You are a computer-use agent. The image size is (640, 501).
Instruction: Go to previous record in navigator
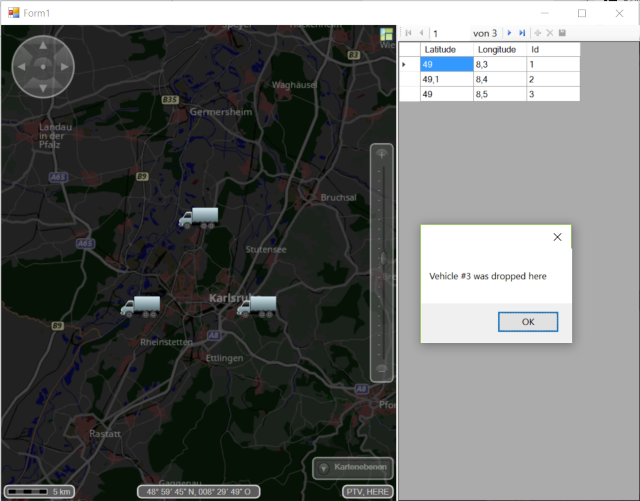click(422, 33)
